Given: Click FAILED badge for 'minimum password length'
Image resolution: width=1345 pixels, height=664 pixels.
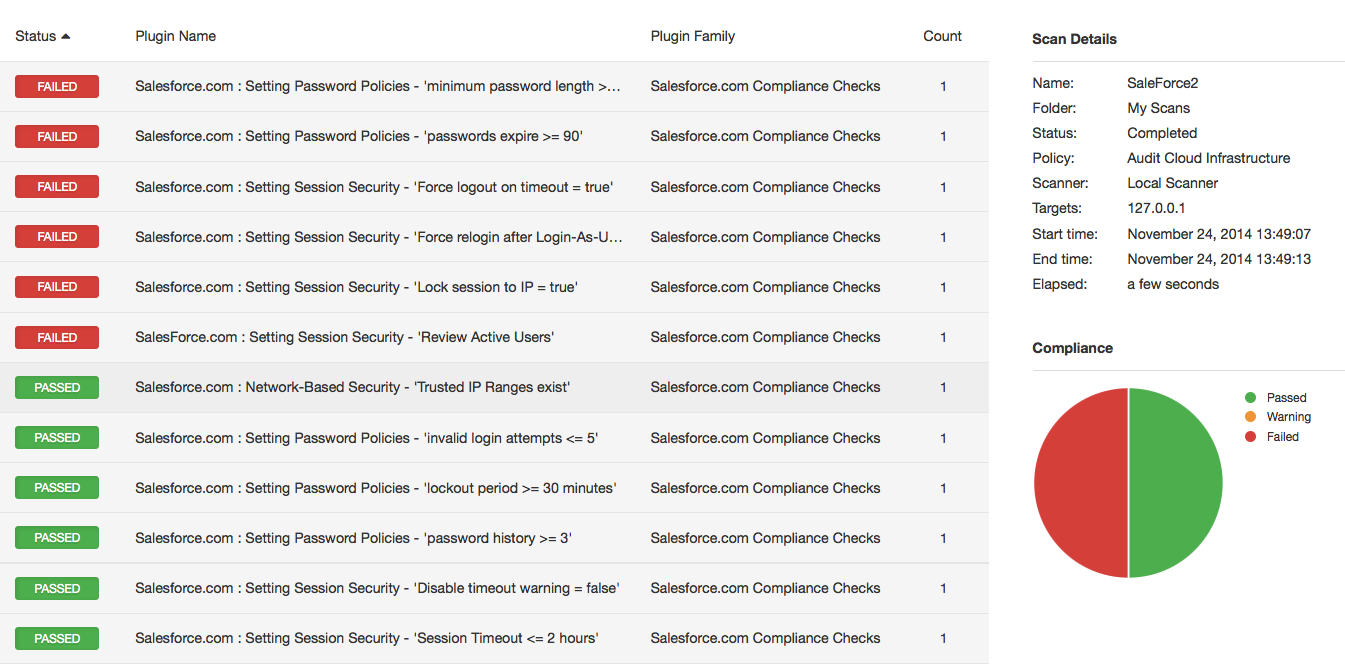Looking at the screenshot, I should (x=57, y=86).
